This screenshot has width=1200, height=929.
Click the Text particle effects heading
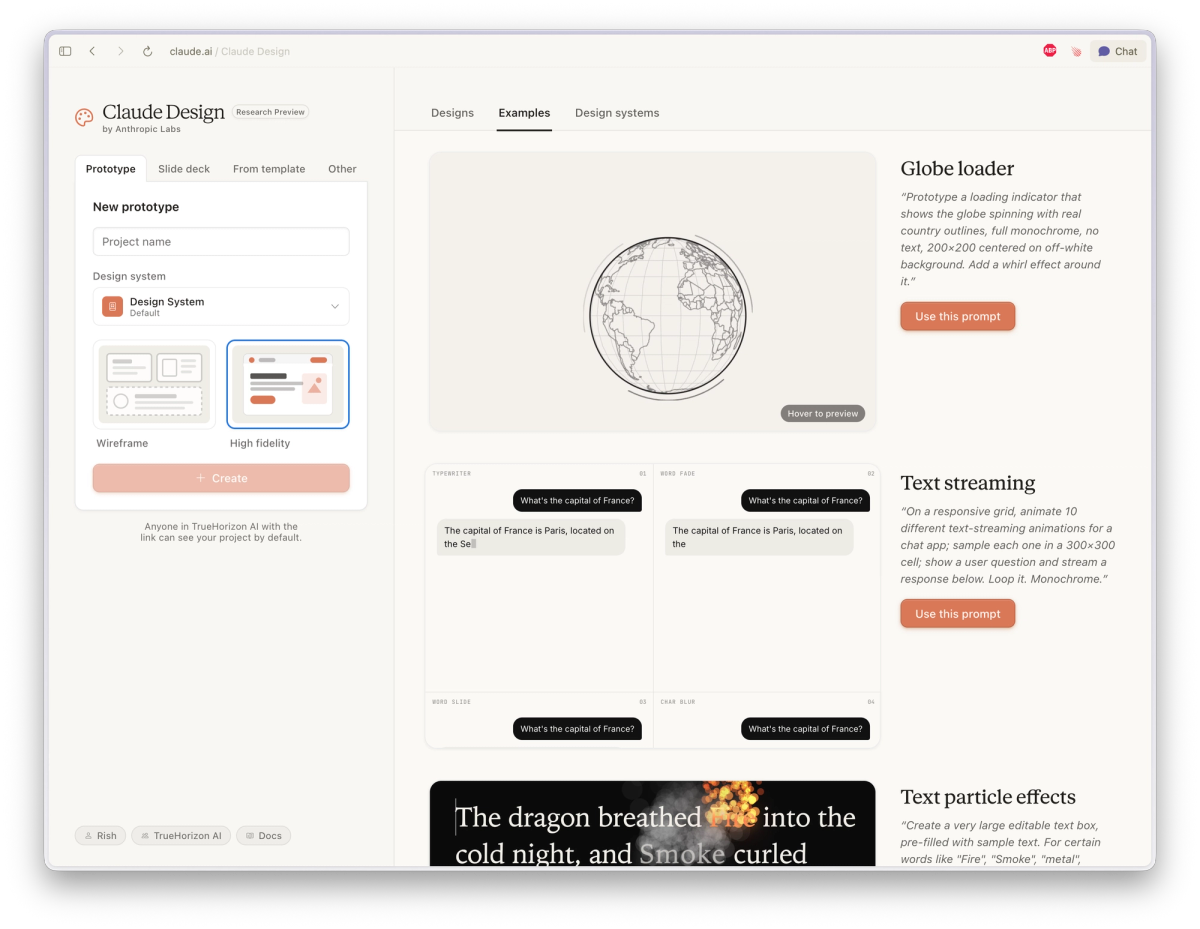[x=988, y=797]
